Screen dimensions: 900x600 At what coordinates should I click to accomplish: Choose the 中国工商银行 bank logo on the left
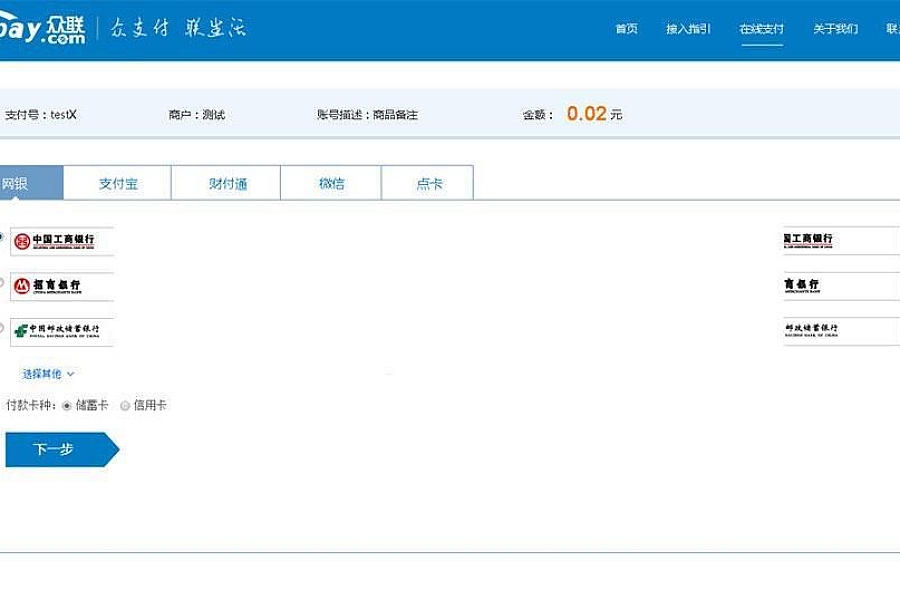coord(62,241)
